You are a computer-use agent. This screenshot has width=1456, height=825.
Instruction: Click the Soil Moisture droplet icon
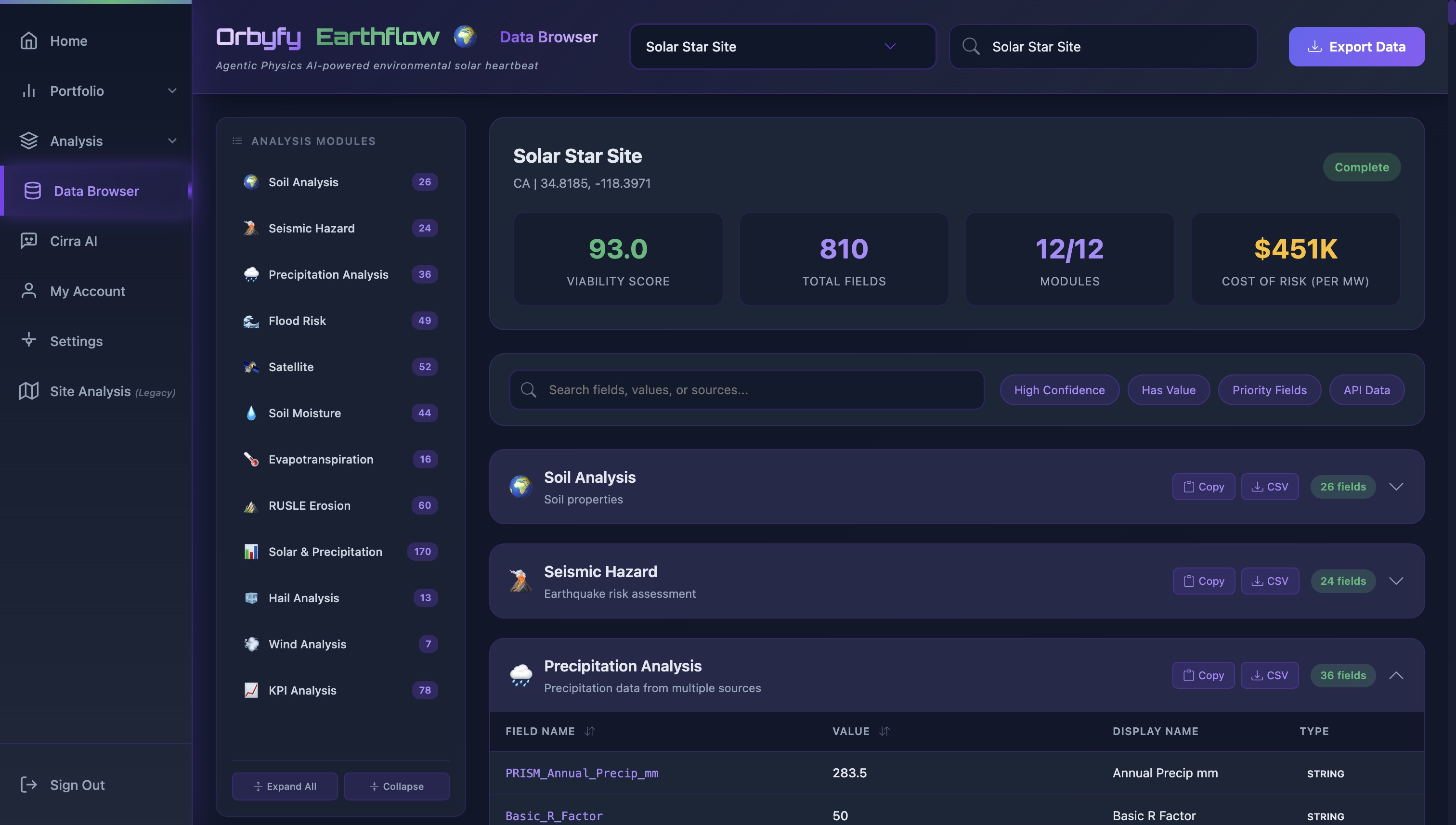click(251, 413)
